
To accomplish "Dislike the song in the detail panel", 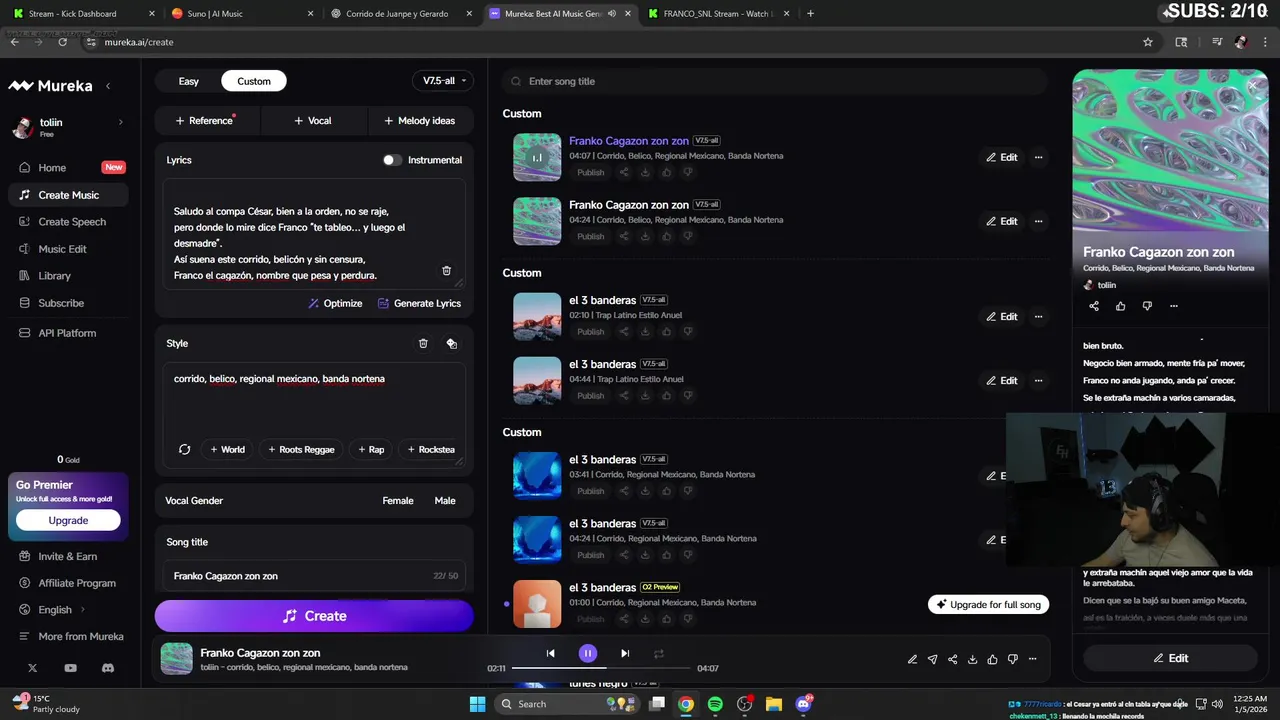I will [1147, 306].
